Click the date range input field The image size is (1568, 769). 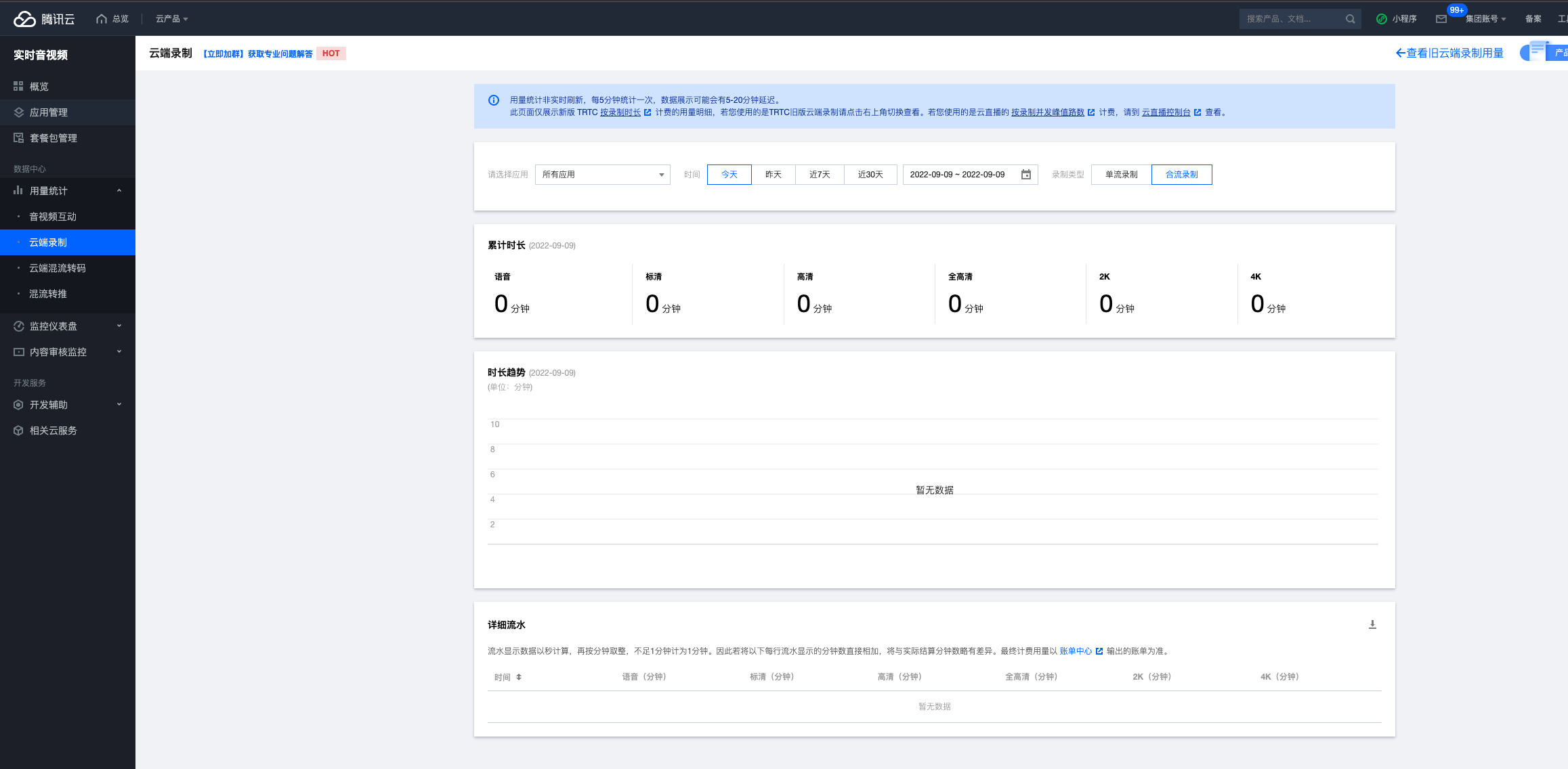(971, 175)
